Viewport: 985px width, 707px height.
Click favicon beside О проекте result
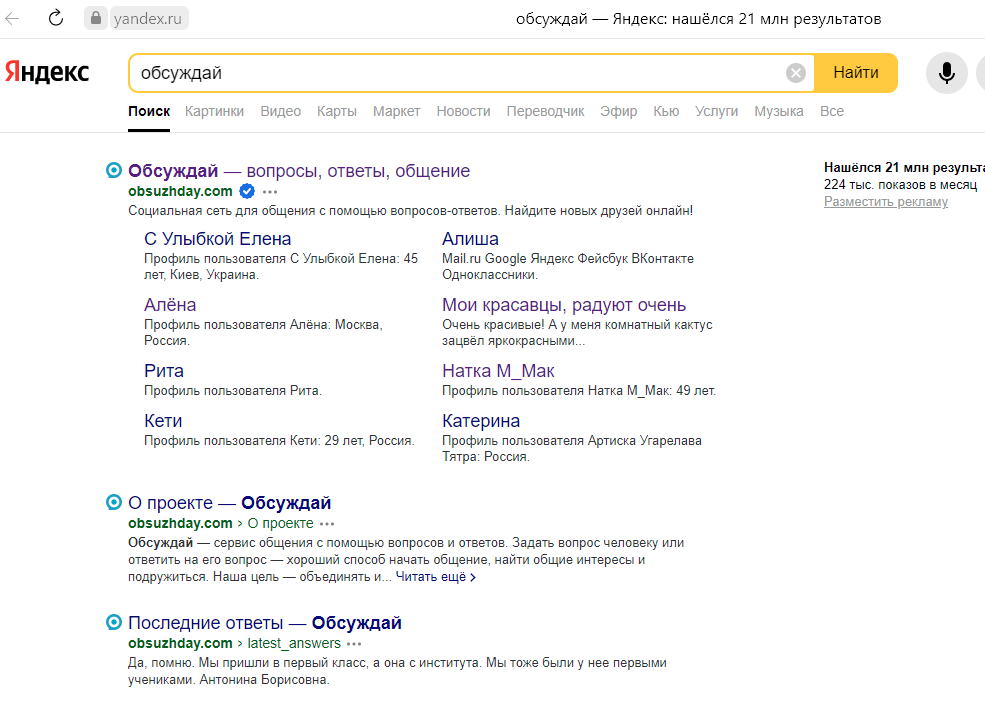[114, 501]
